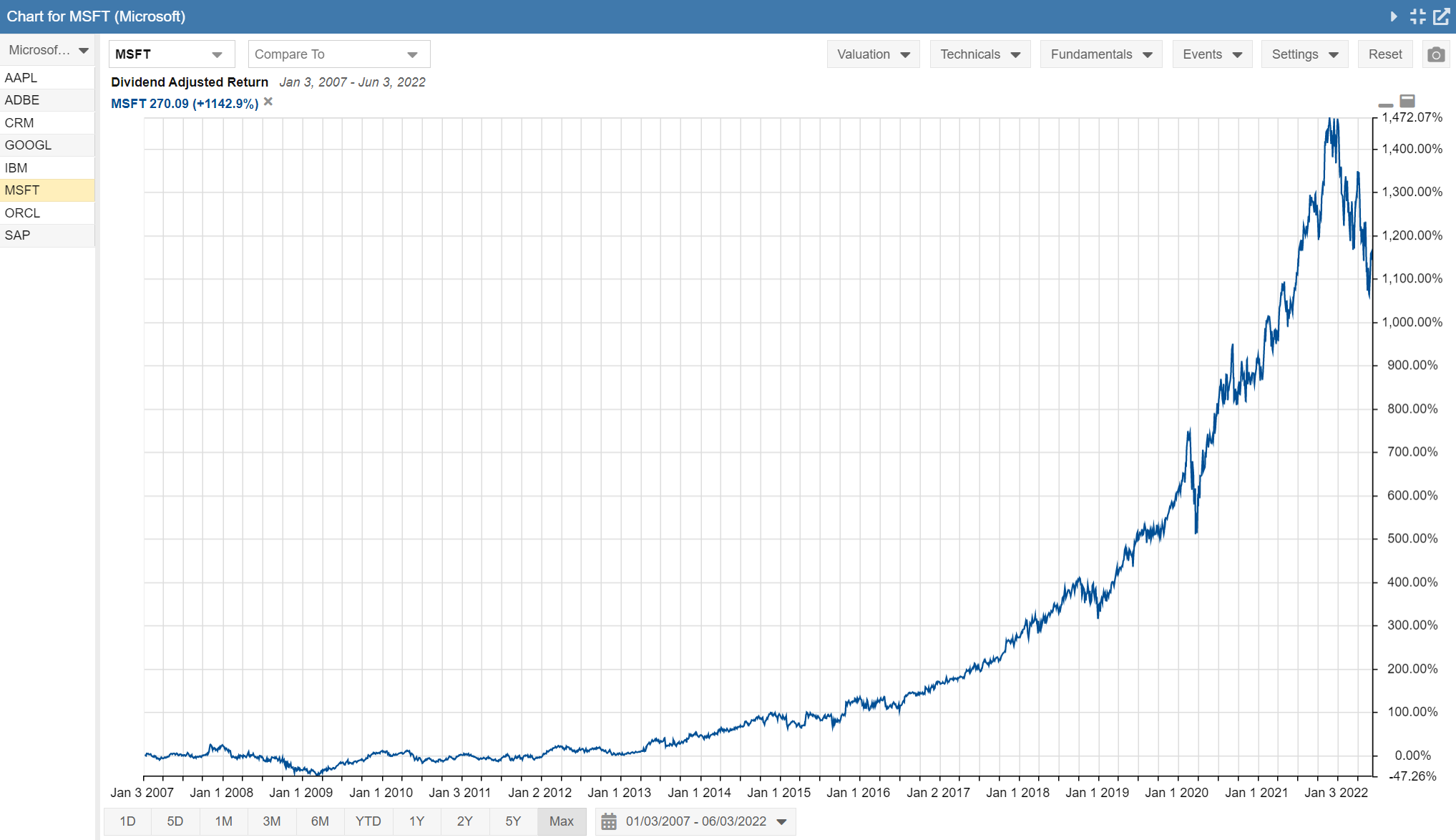
Task: Set chart range to 5Y
Action: click(x=513, y=821)
